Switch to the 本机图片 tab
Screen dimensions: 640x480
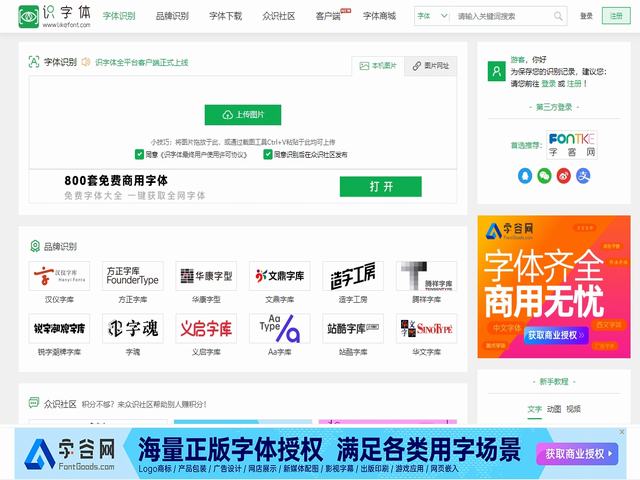(378, 66)
